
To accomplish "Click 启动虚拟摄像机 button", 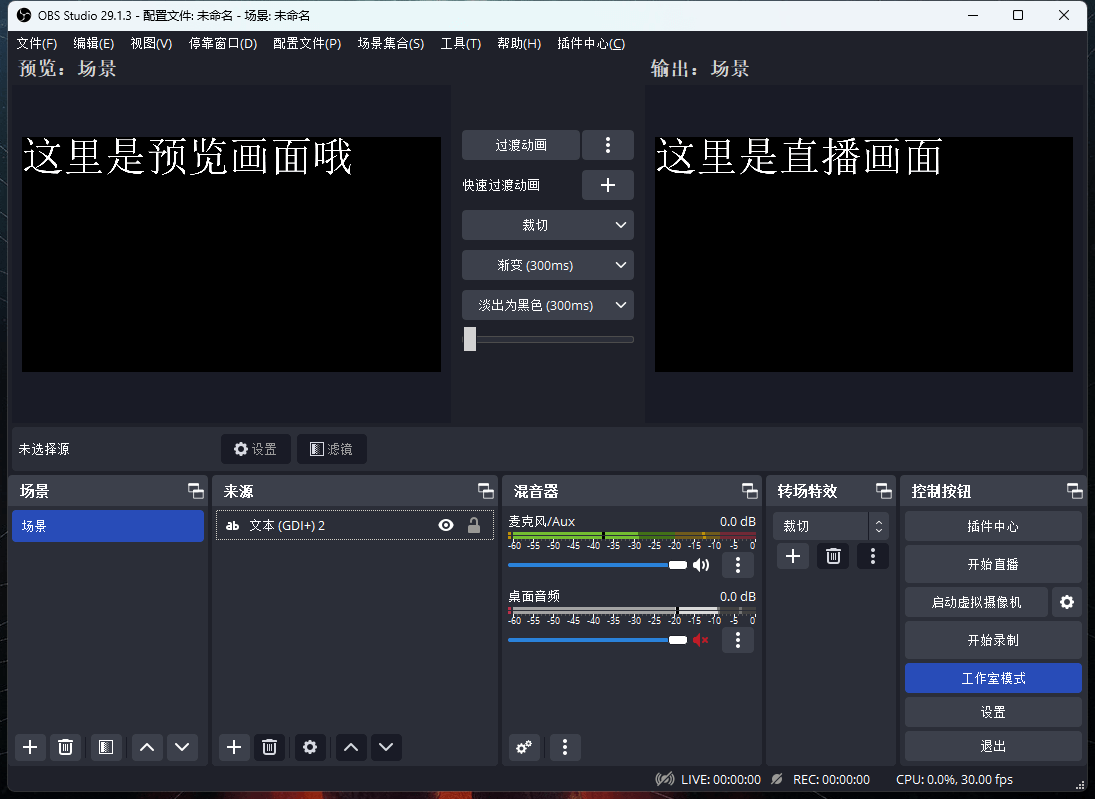I will [x=976, y=602].
